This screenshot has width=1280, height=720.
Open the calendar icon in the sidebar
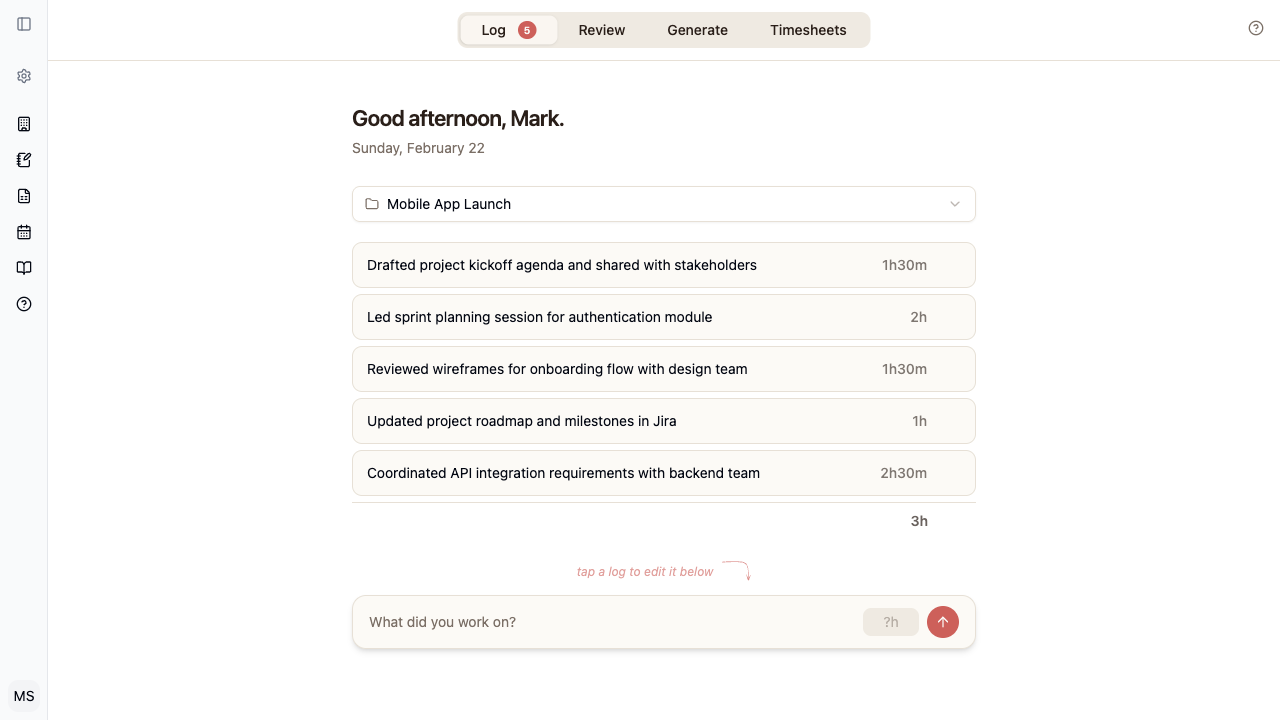(x=24, y=232)
